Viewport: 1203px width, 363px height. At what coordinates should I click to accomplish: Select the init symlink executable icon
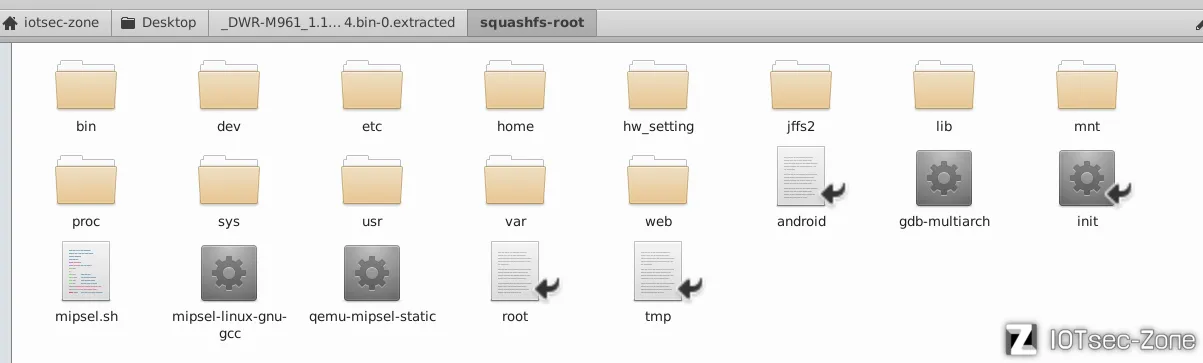pyautogui.click(x=1088, y=179)
